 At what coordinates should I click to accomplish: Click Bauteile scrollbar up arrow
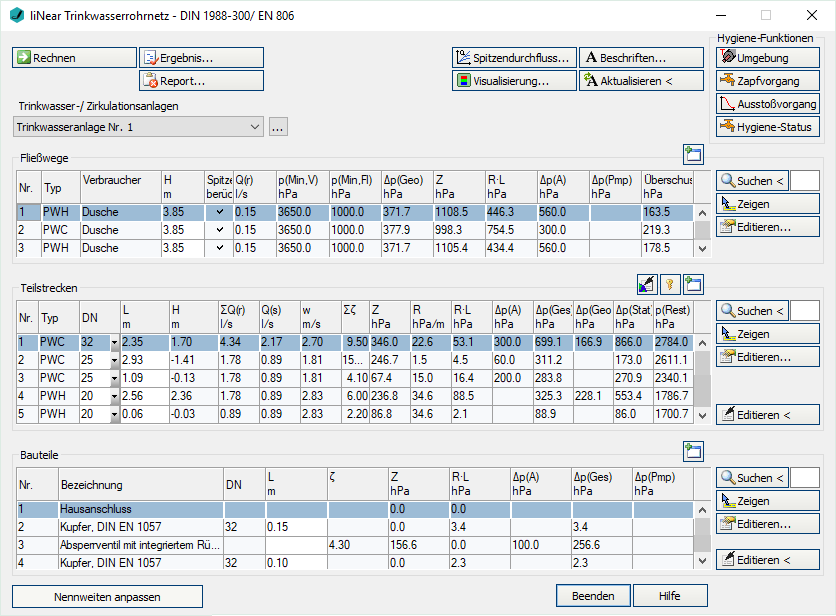click(703, 510)
